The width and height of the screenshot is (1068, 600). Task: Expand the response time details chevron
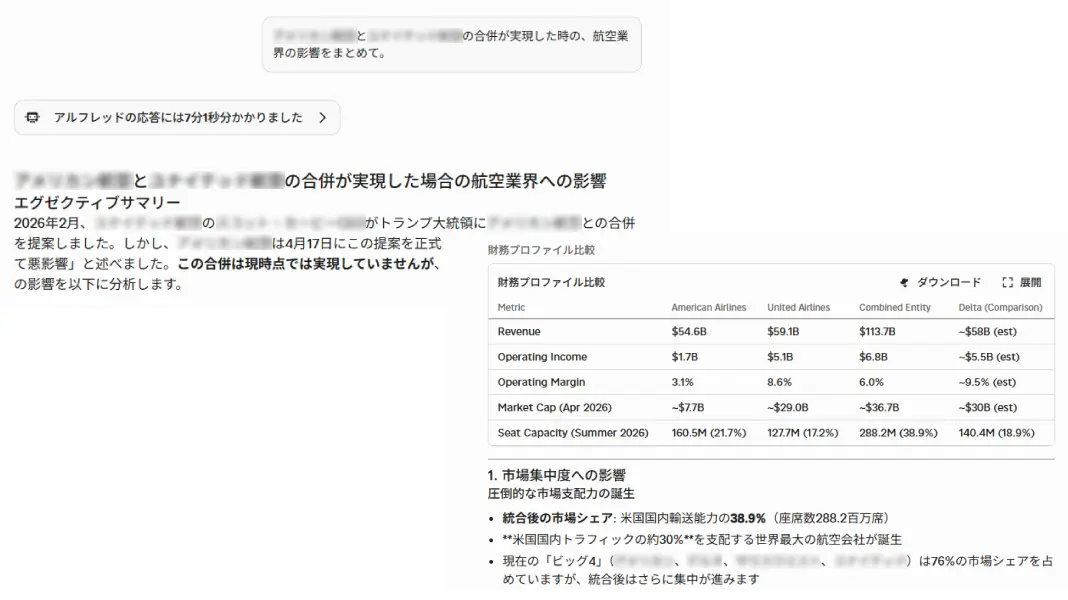click(323, 118)
